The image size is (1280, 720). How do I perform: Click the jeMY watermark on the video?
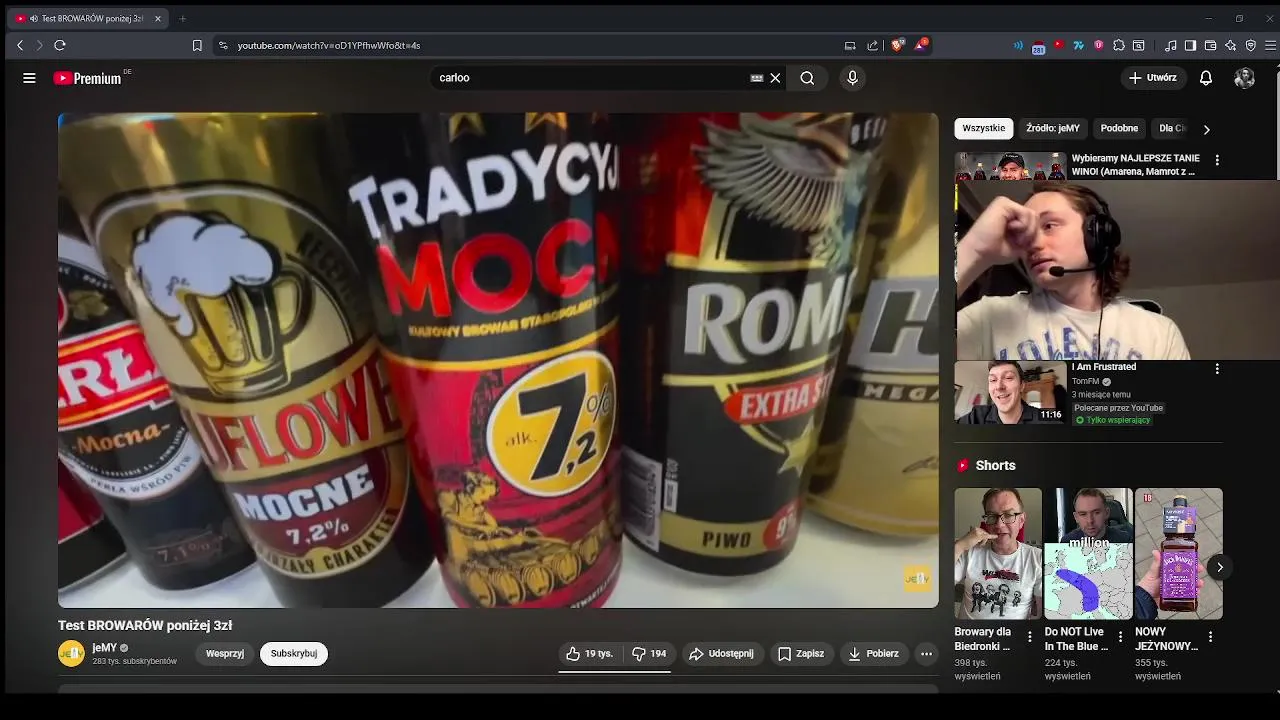click(917, 578)
